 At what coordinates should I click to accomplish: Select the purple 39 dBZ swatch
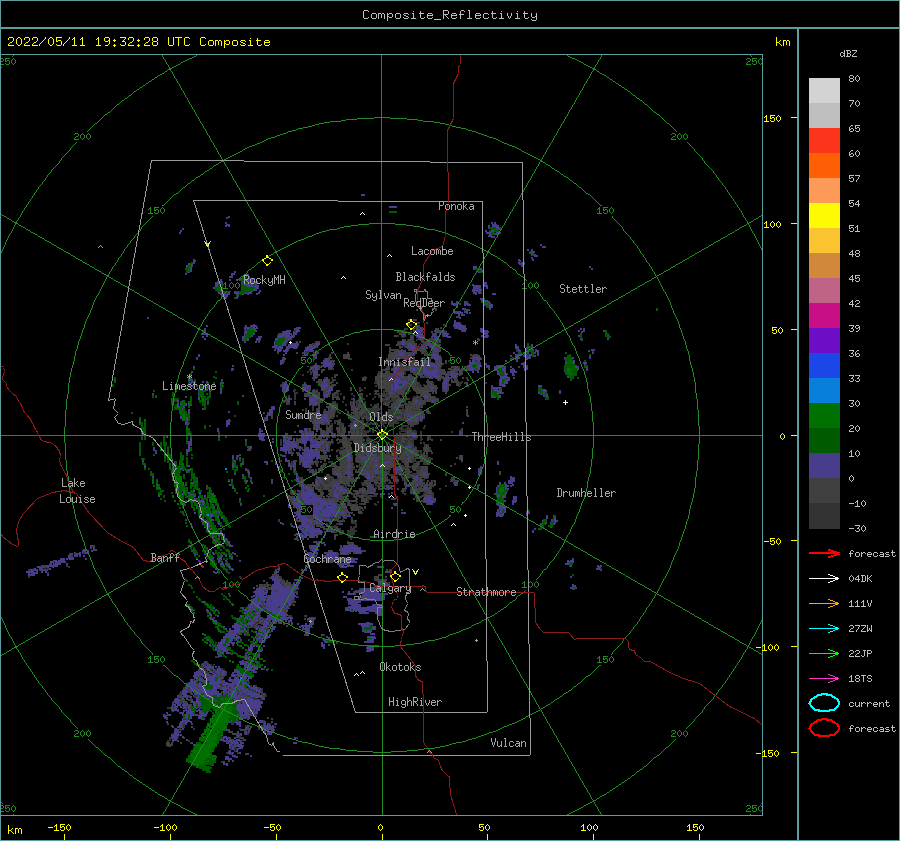[x=824, y=340]
